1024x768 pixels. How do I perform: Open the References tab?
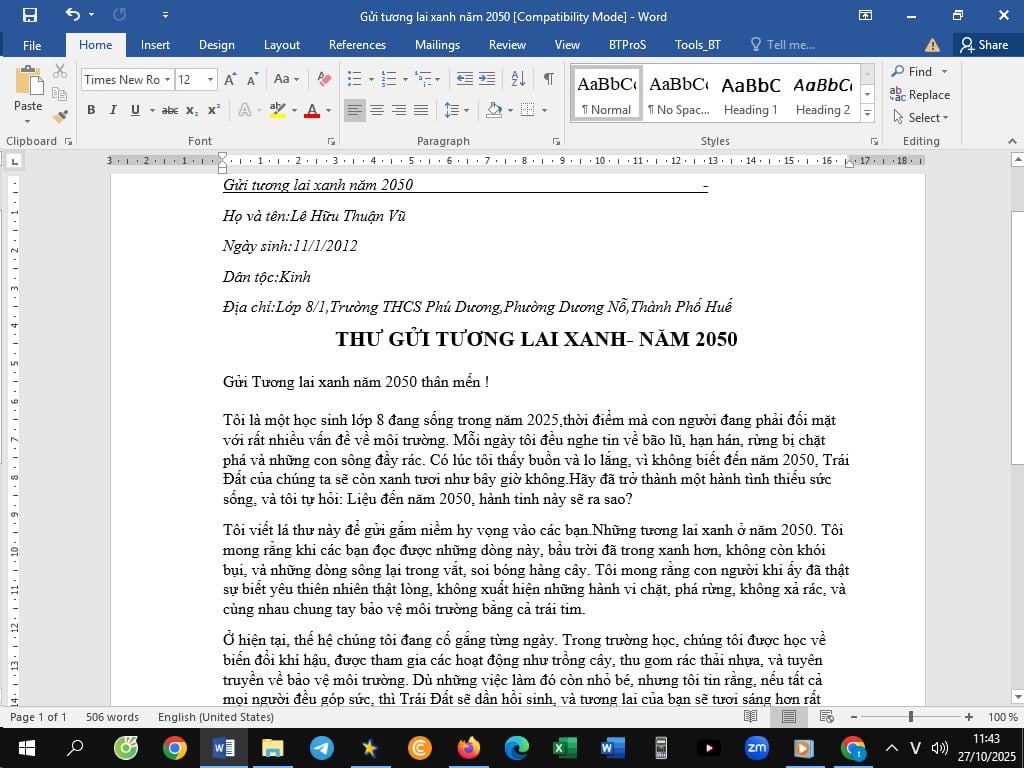coord(357,45)
